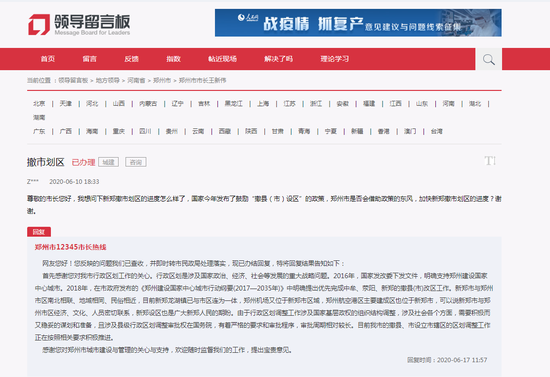This screenshot has width=550, height=377.
Task: Select the 广西 province link
Action: click(66, 131)
